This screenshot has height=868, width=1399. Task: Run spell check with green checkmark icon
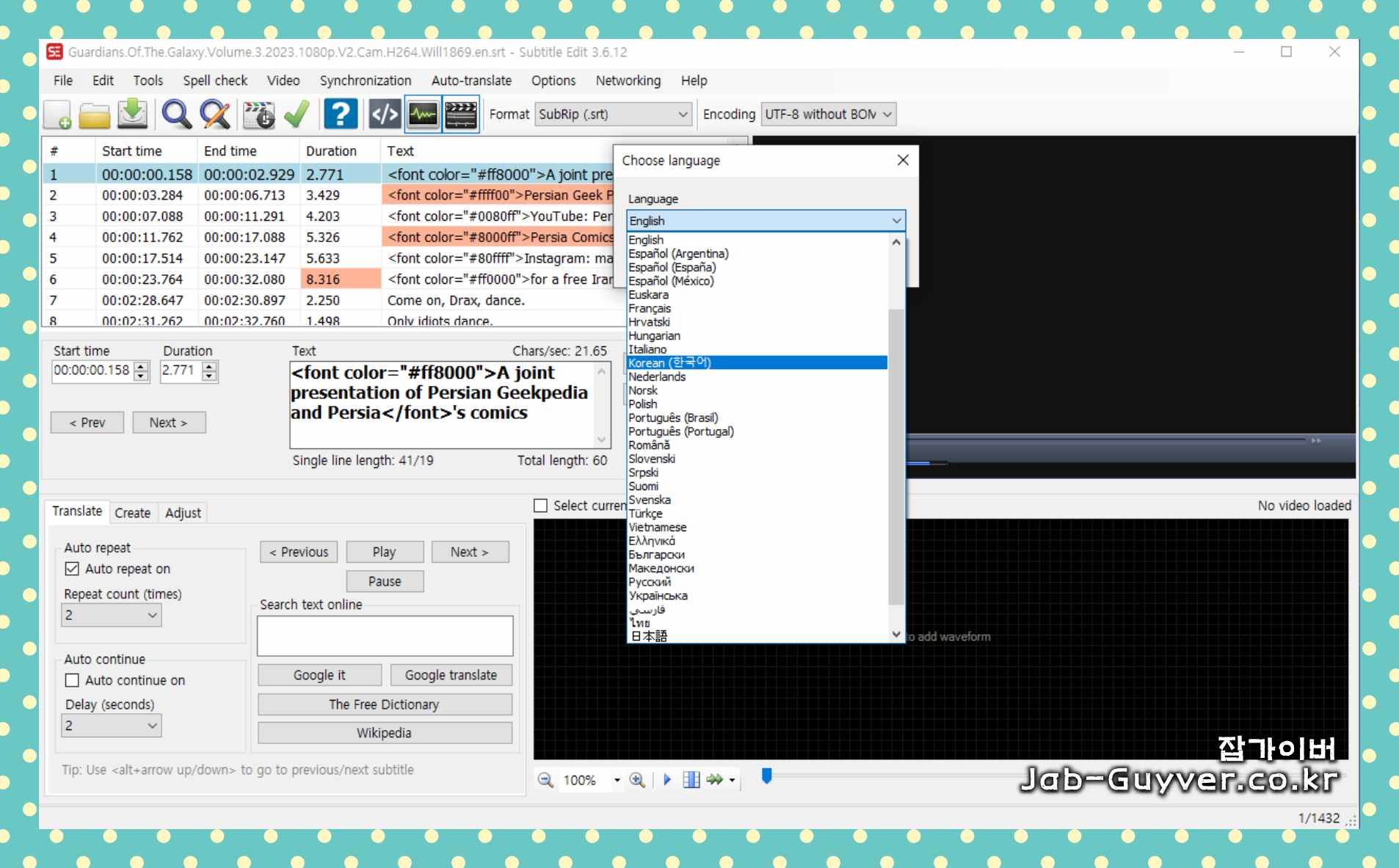point(297,114)
